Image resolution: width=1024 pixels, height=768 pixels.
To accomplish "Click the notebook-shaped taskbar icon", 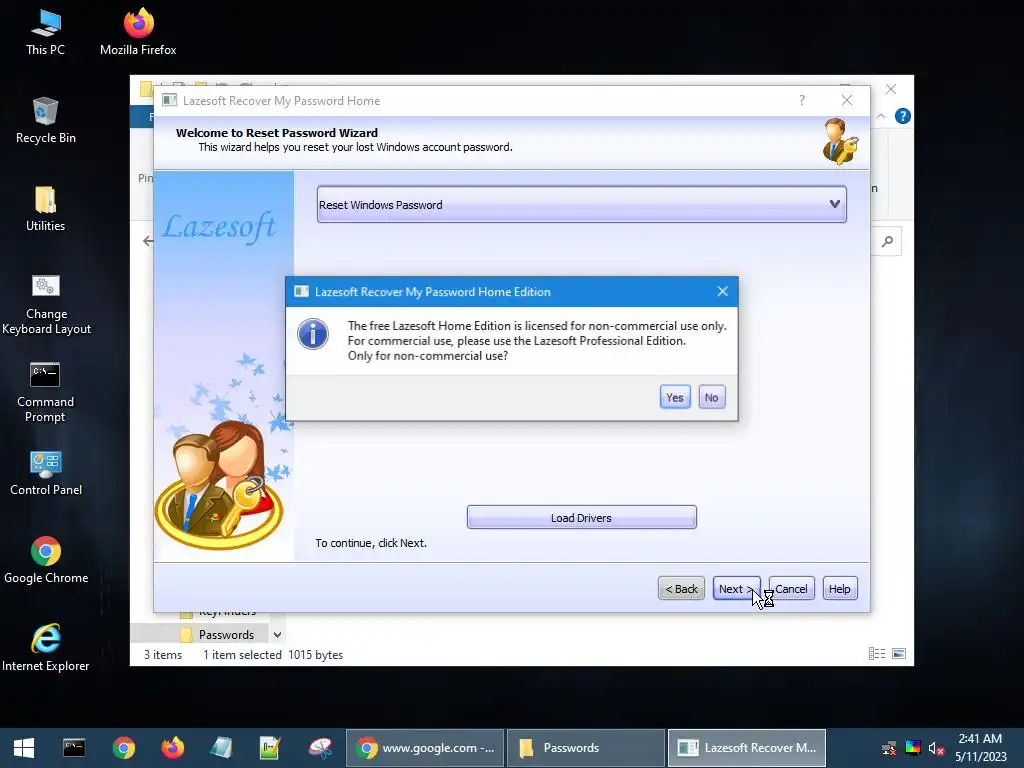I will point(221,748).
